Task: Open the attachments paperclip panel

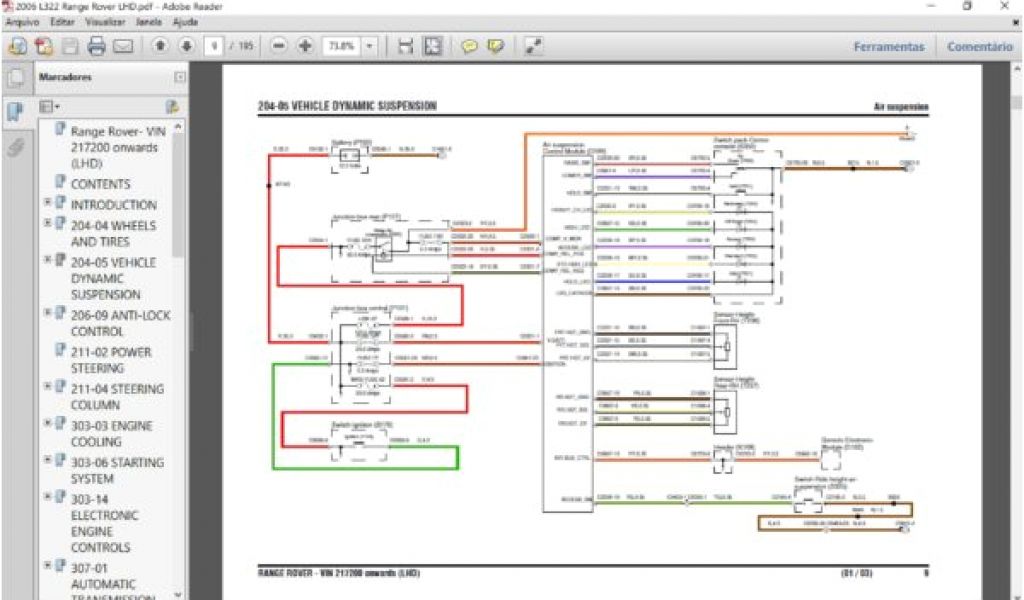Action: [x=15, y=147]
